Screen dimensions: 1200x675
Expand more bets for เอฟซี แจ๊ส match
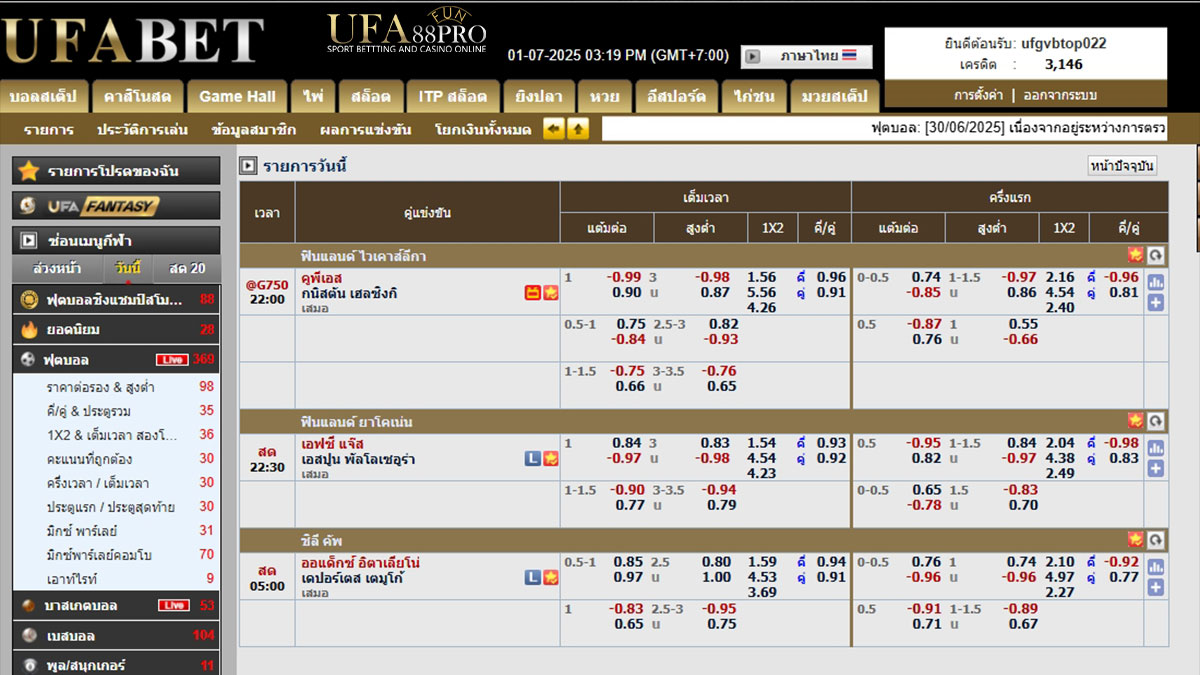click(x=1156, y=468)
